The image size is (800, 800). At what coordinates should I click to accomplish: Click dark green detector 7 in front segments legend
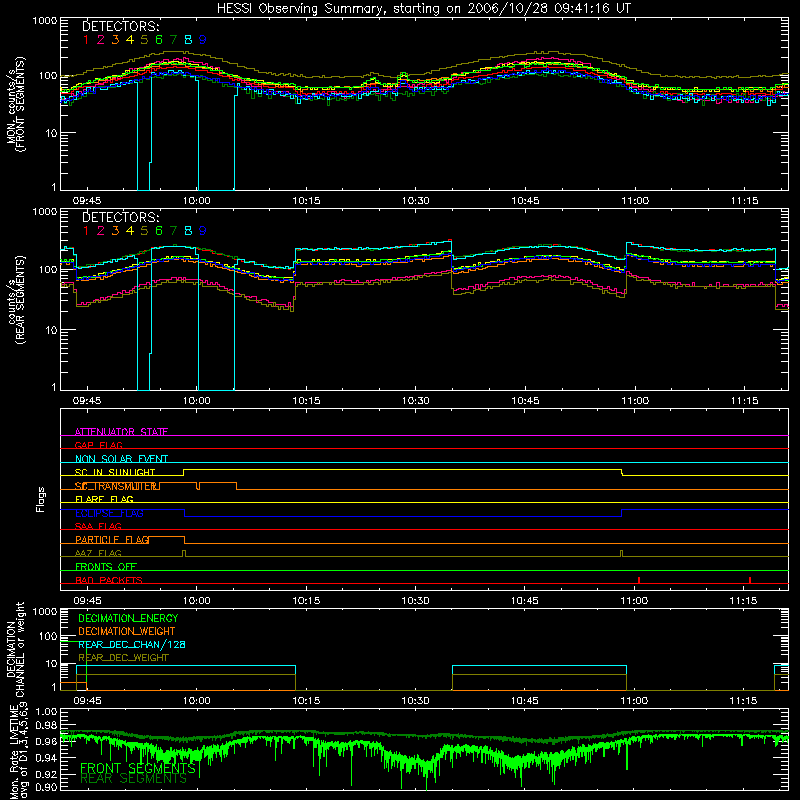174,40
